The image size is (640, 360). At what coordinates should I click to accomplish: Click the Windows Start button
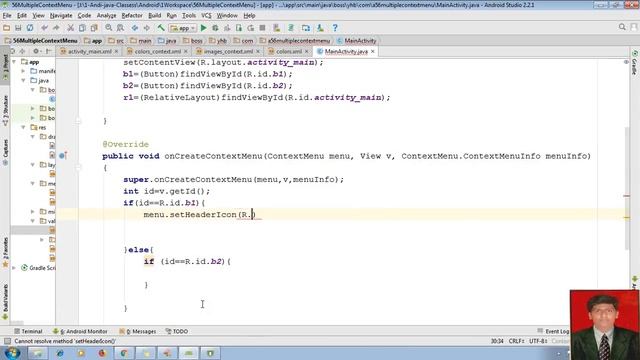coord(12,353)
